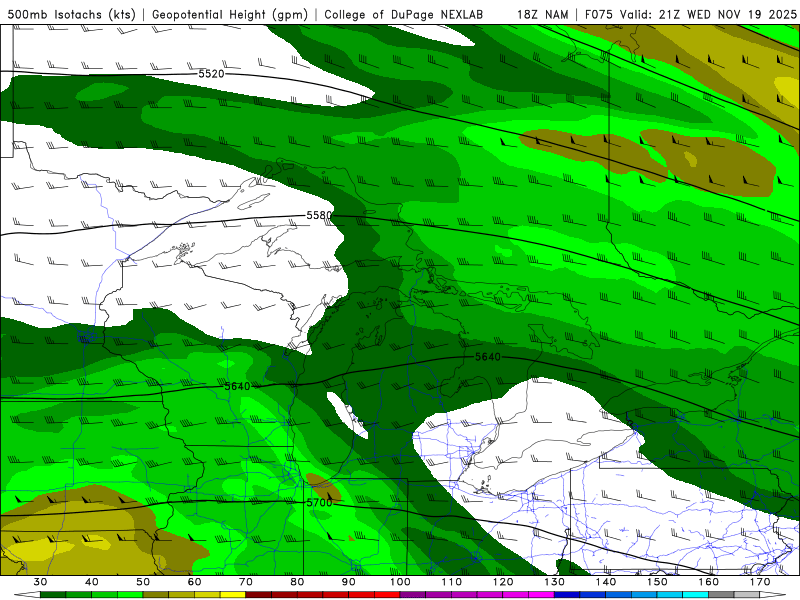Click the 170 value on the color scale
Screen dimensions: 800x600
pyautogui.click(x=760, y=582)
